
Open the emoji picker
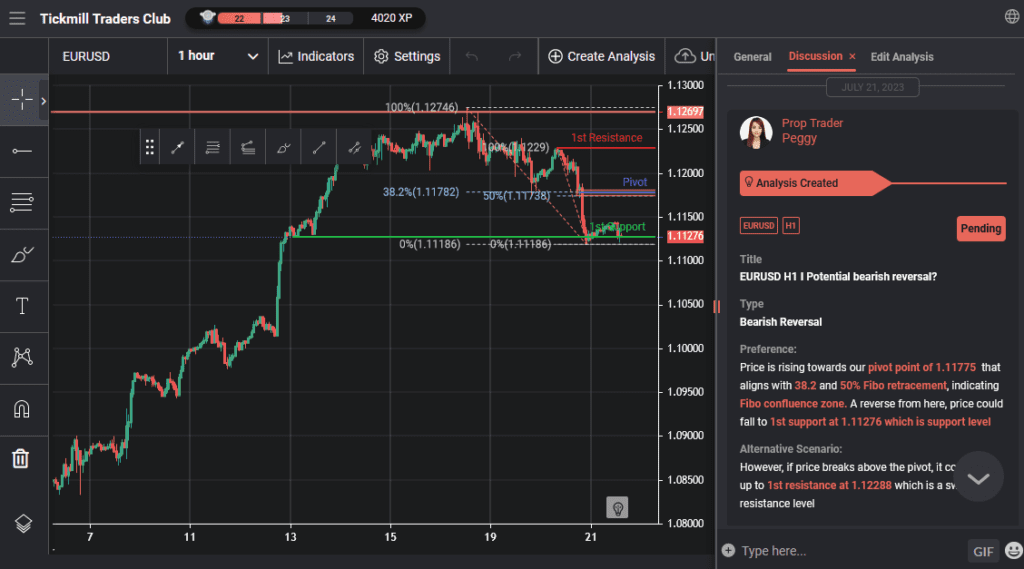[1014, 551]
